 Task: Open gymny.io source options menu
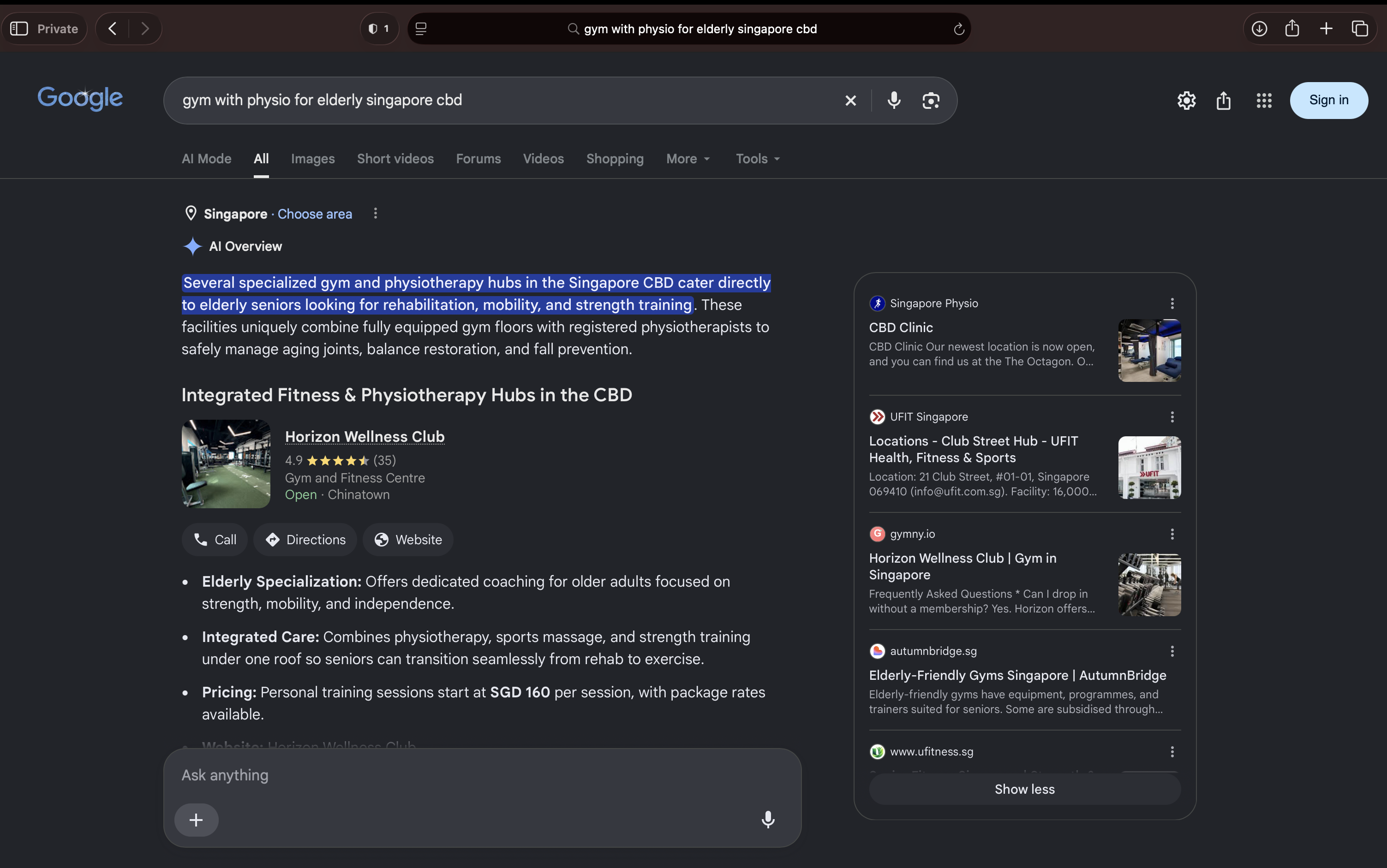click(x=1172, y=535)
